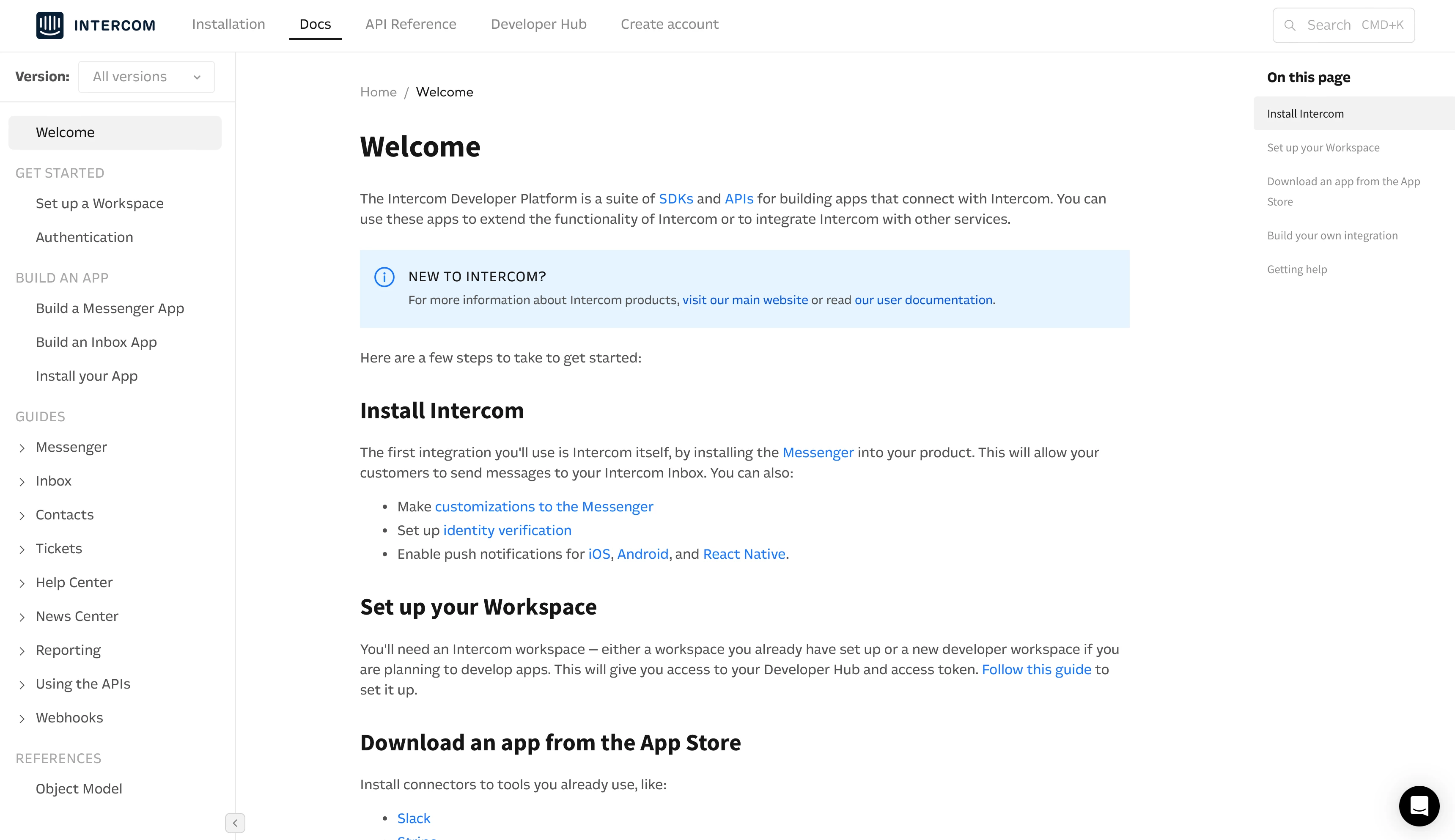Expand the Contacts guide section

tap(22, 515)
